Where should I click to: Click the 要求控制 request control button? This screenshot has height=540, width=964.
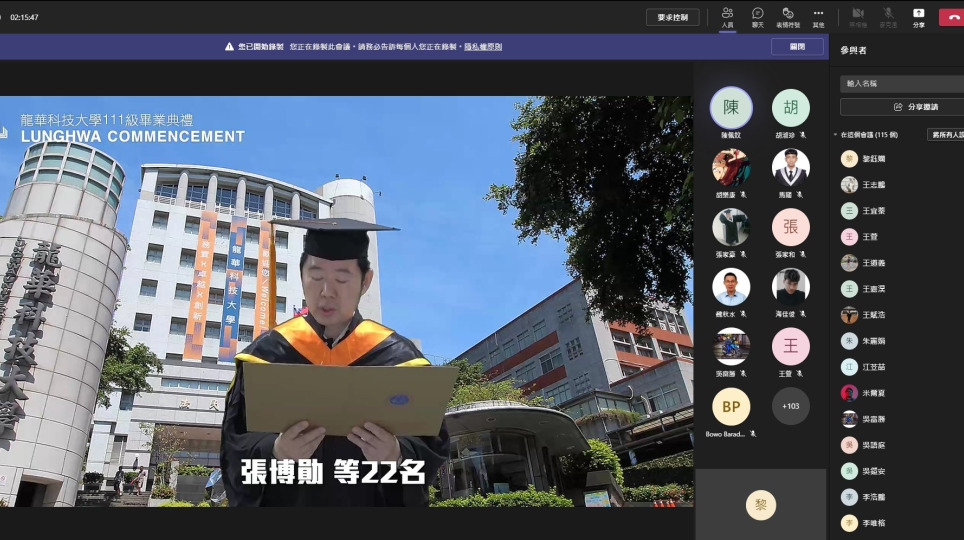tap(673, 17)
